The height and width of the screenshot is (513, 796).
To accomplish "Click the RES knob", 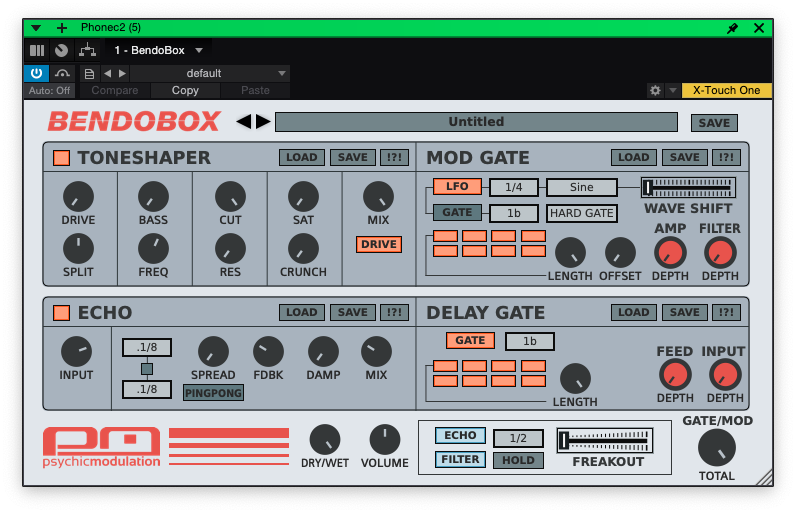I will click(230, 249).
